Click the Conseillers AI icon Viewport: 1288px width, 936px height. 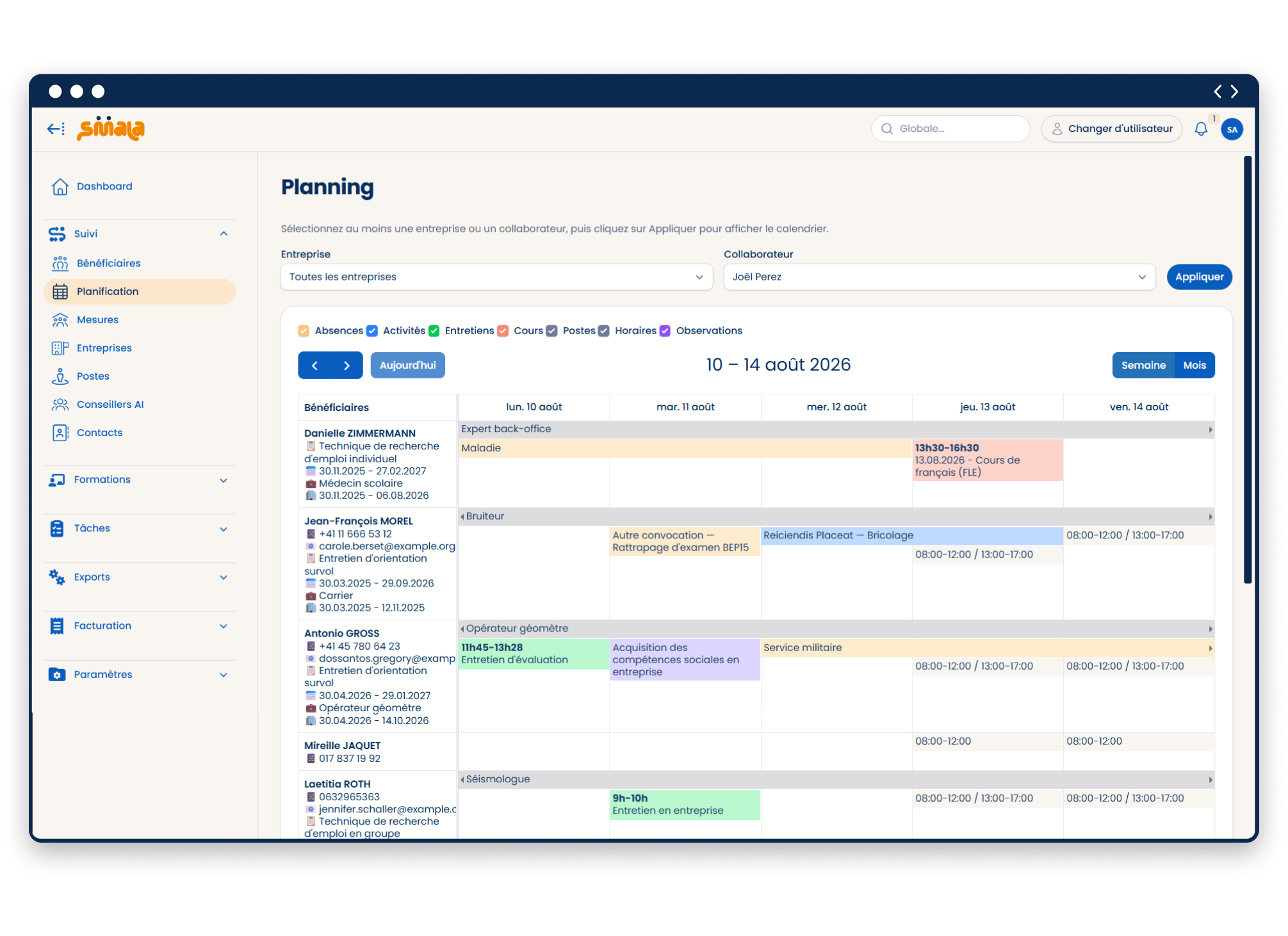tap(60, 404)
